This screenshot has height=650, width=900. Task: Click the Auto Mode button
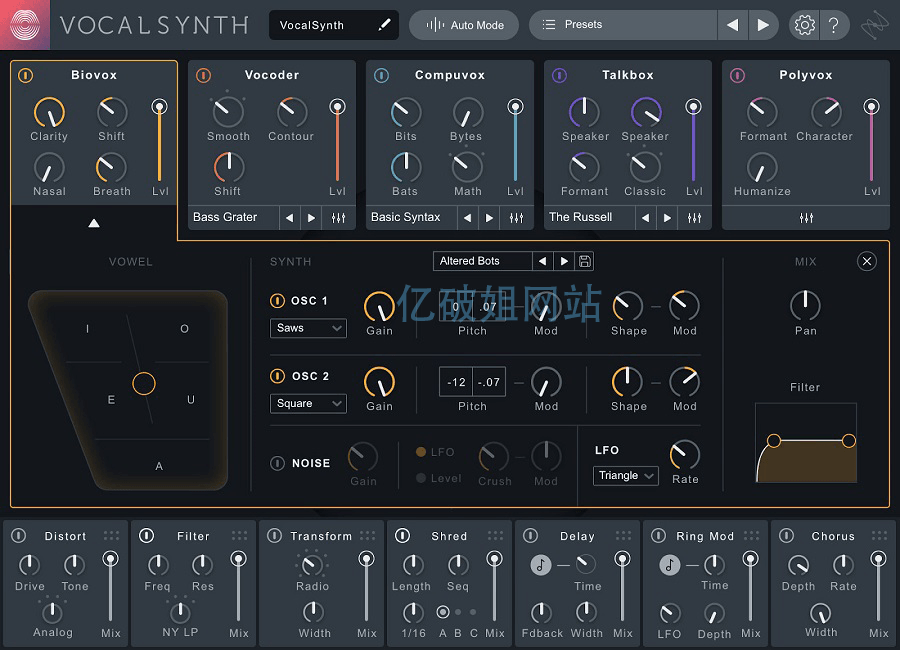tap(464, 25)
